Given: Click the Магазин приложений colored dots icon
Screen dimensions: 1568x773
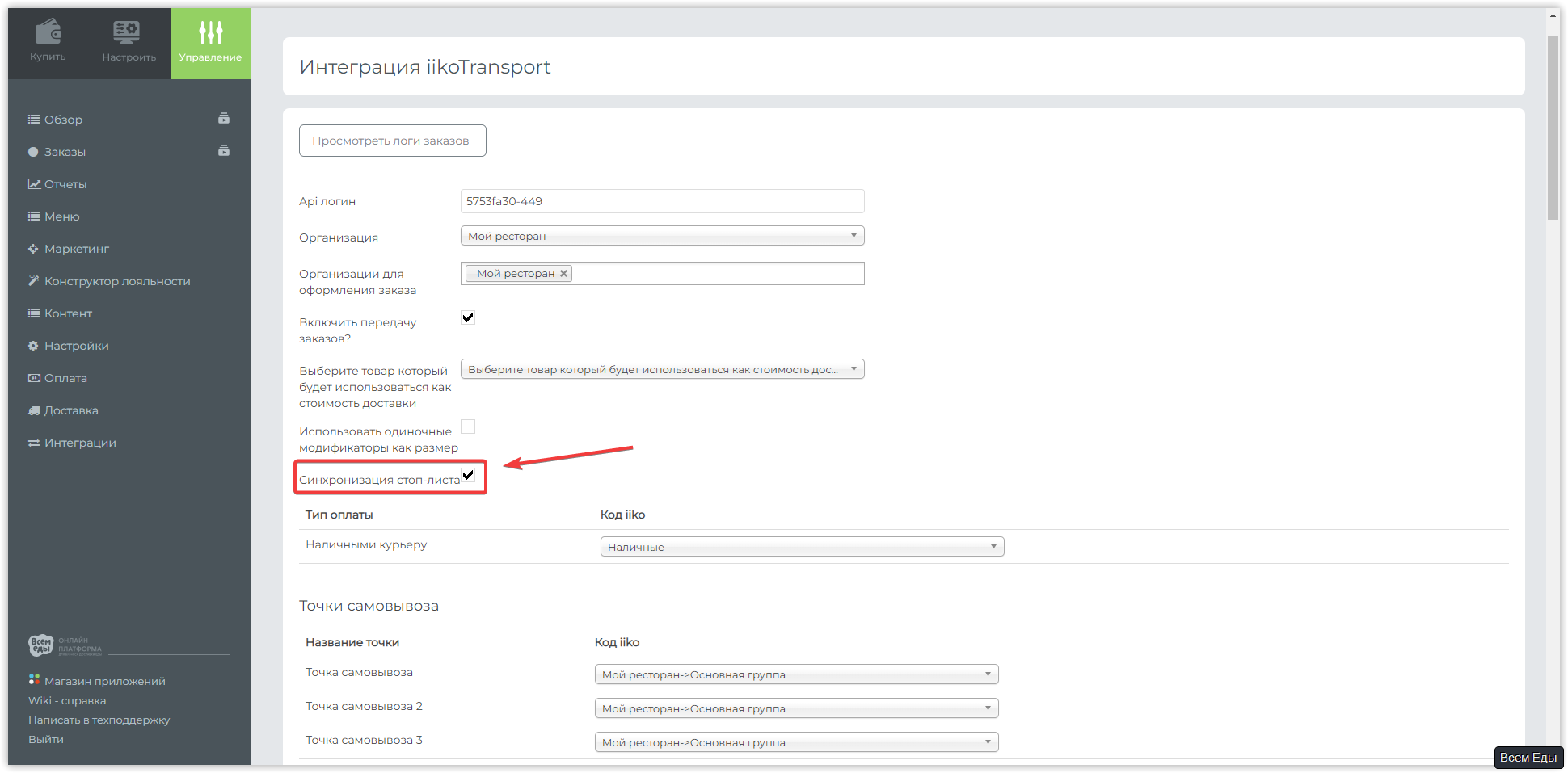Looking at the screenshot, I should click(x=34, y=679).
